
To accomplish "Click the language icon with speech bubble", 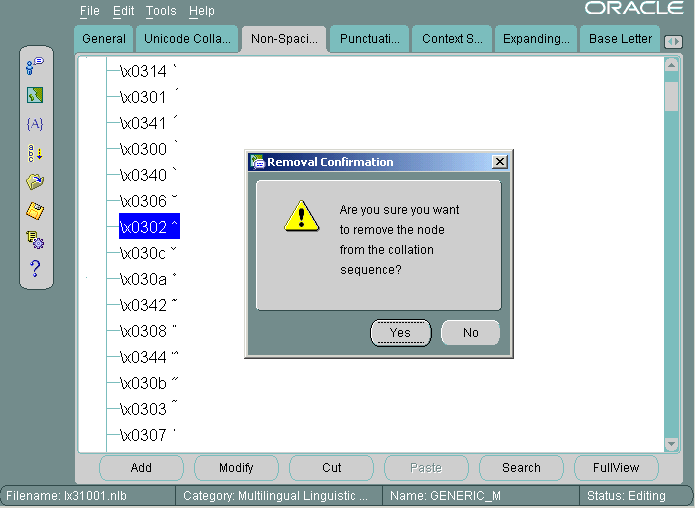I will tap(35, 66).
